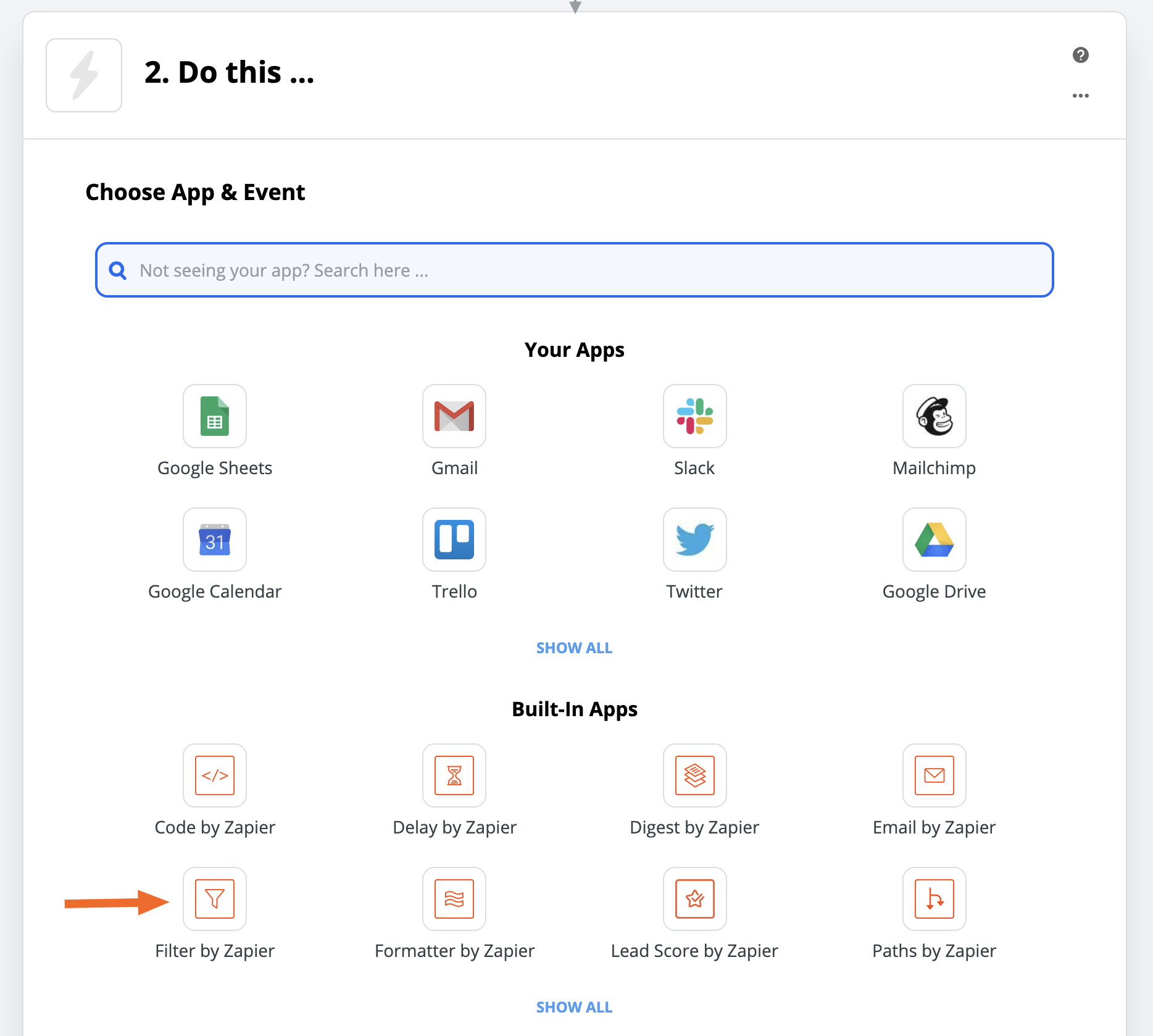The height and width of the screenshot is (1036, 1153).
Task: Pick the Trello app icon
Action: point(454,540)
